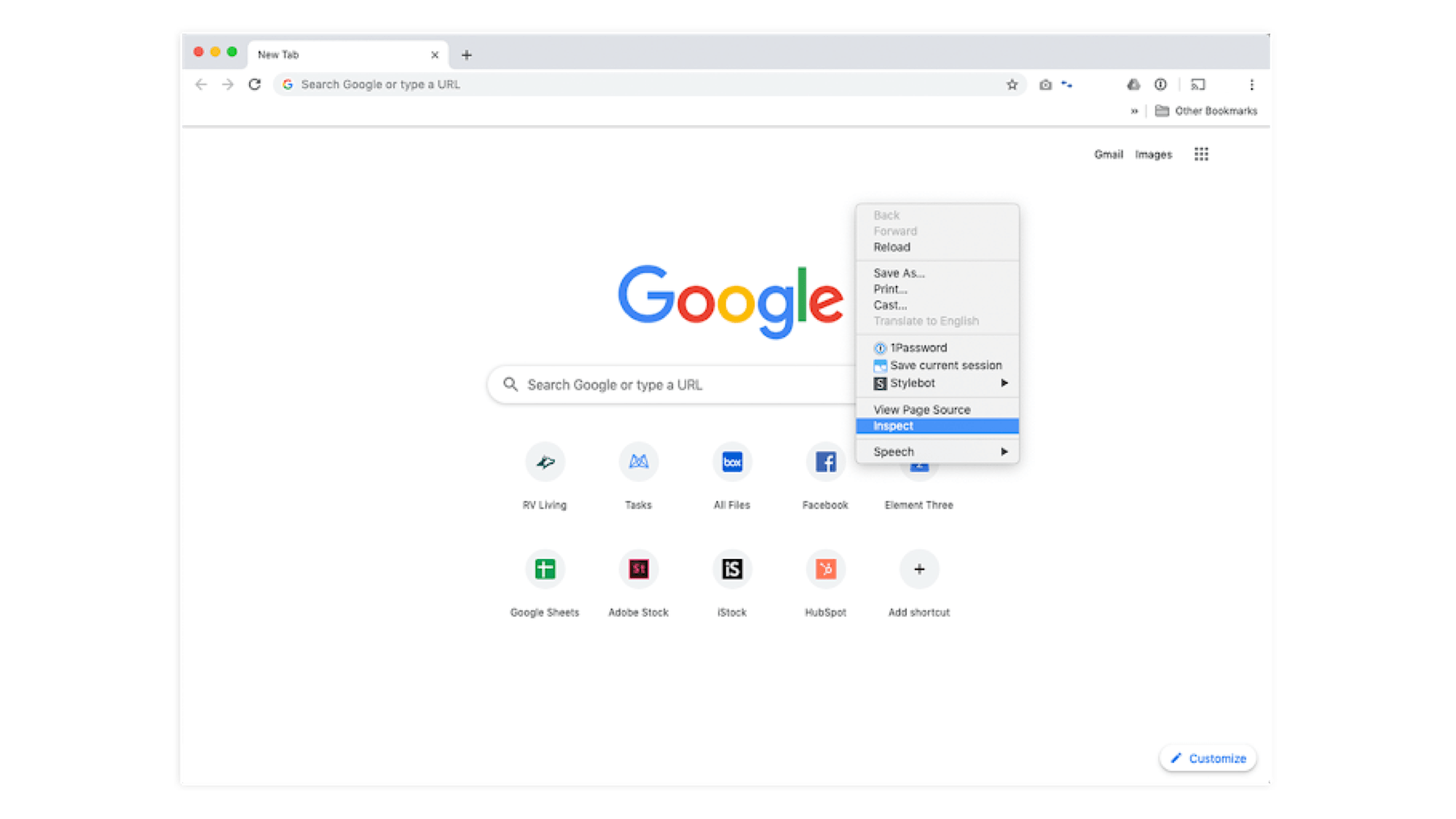Viewport: 1456px width, 819px height.
Task: Reload the page with toolbar refresh icon
Action: [254, 84]
